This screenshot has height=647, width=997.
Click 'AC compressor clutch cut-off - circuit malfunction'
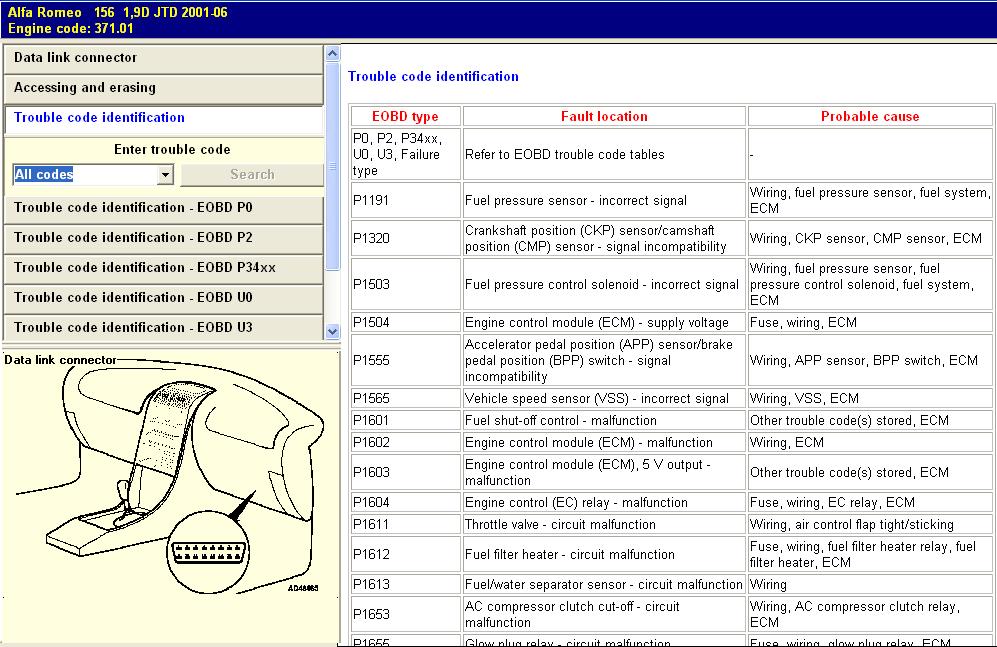(604, 614)
